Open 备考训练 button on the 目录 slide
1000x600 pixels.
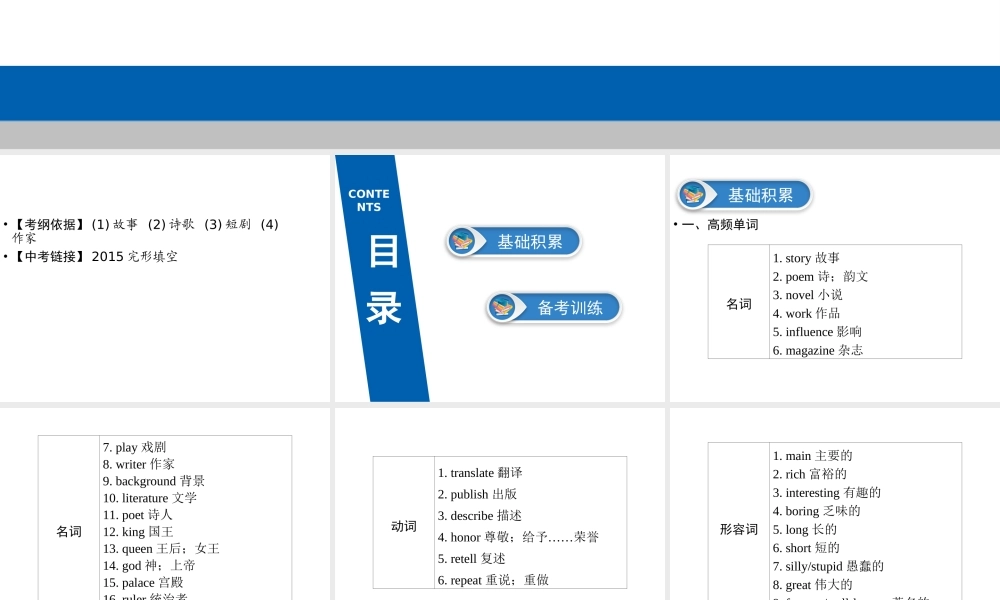(x=554, y=308)
